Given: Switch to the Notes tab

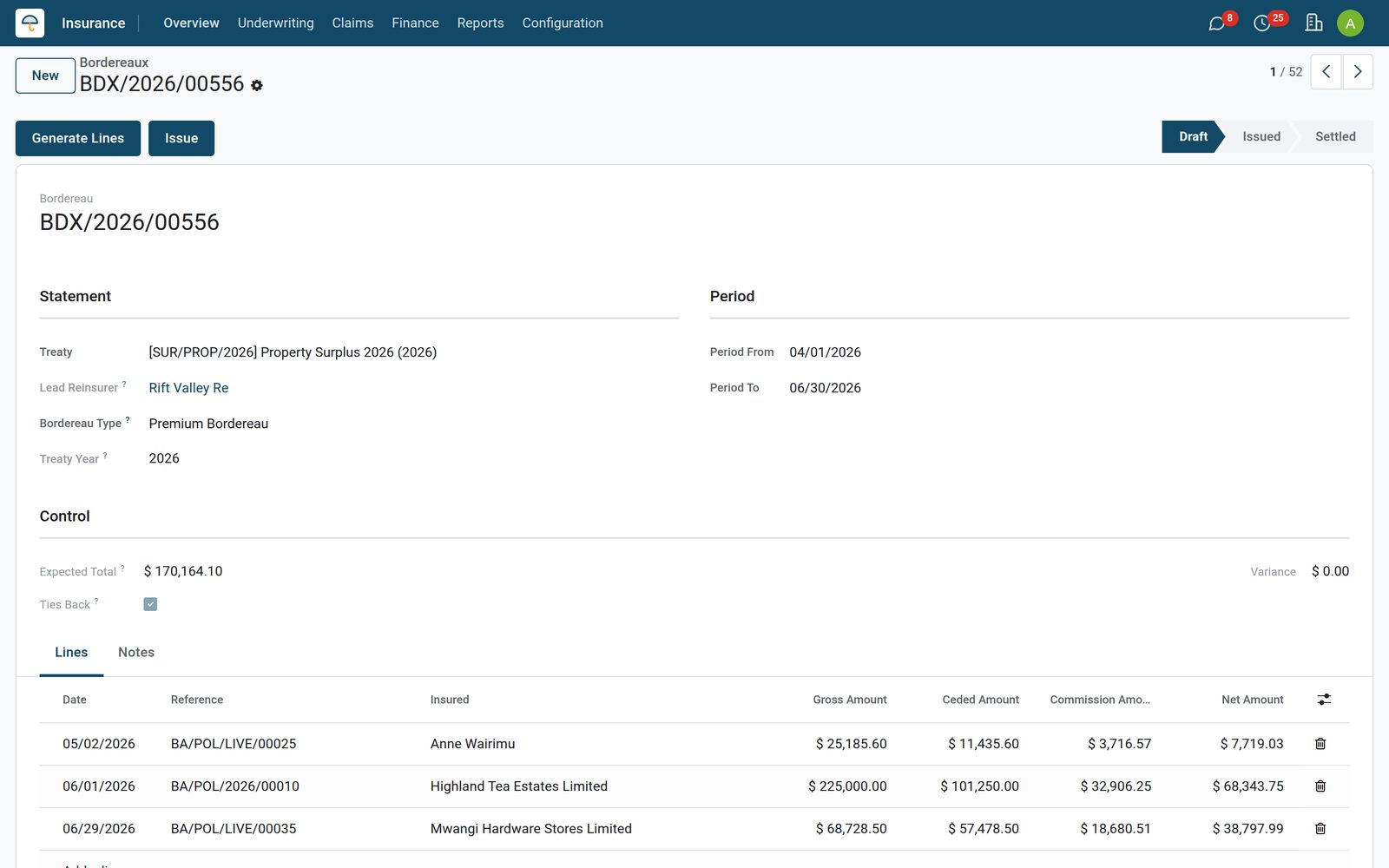Looking at the screenshot, I should (x=136, y=653).
